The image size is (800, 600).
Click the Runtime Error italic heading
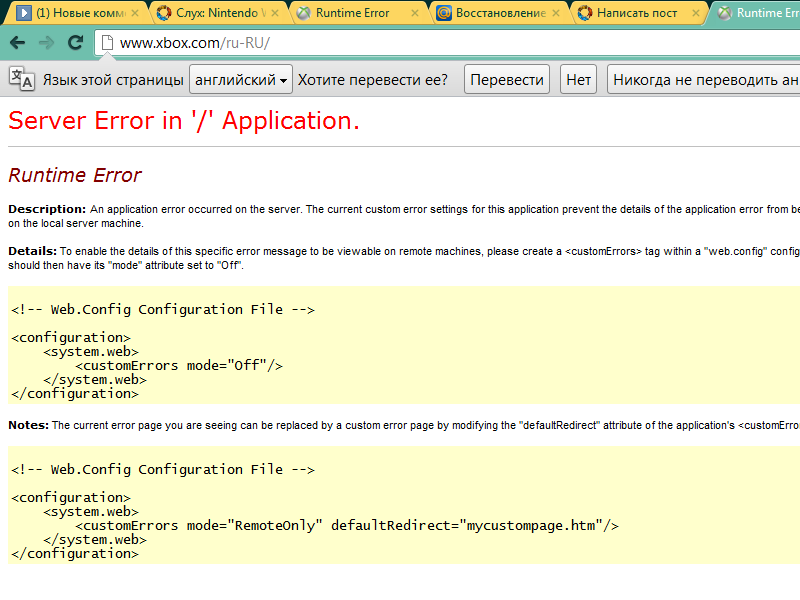point(75,175)
